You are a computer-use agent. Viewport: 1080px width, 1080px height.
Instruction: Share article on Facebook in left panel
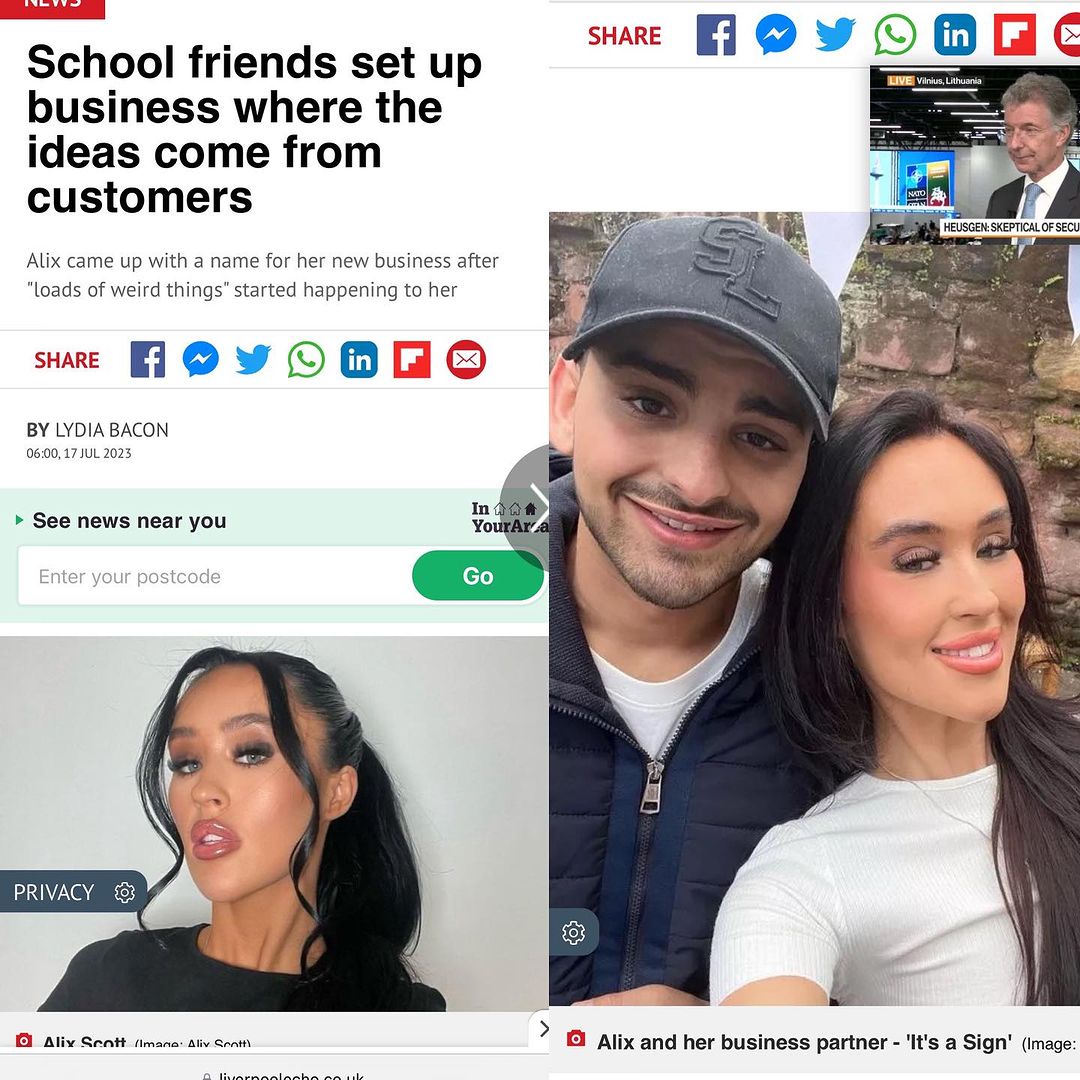point(147,360)
